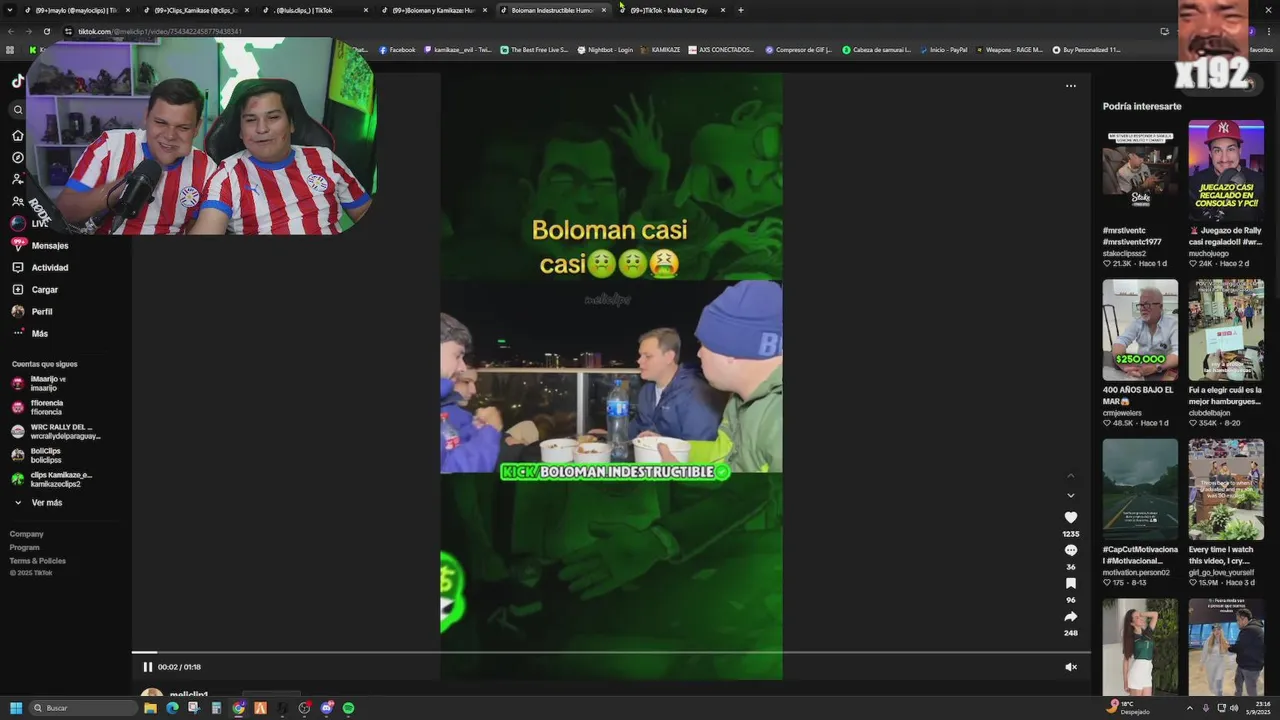Go to next video with down chevron

[1070, 495]
